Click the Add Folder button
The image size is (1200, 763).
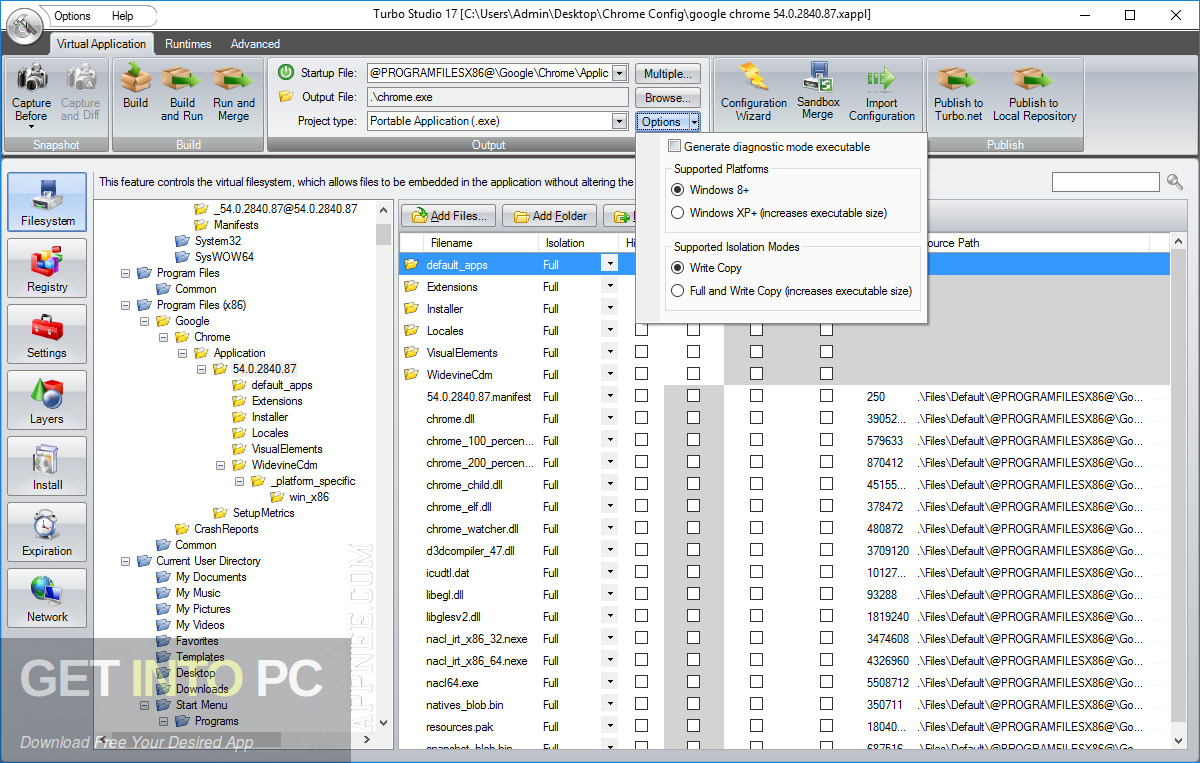tap(549, 215)
